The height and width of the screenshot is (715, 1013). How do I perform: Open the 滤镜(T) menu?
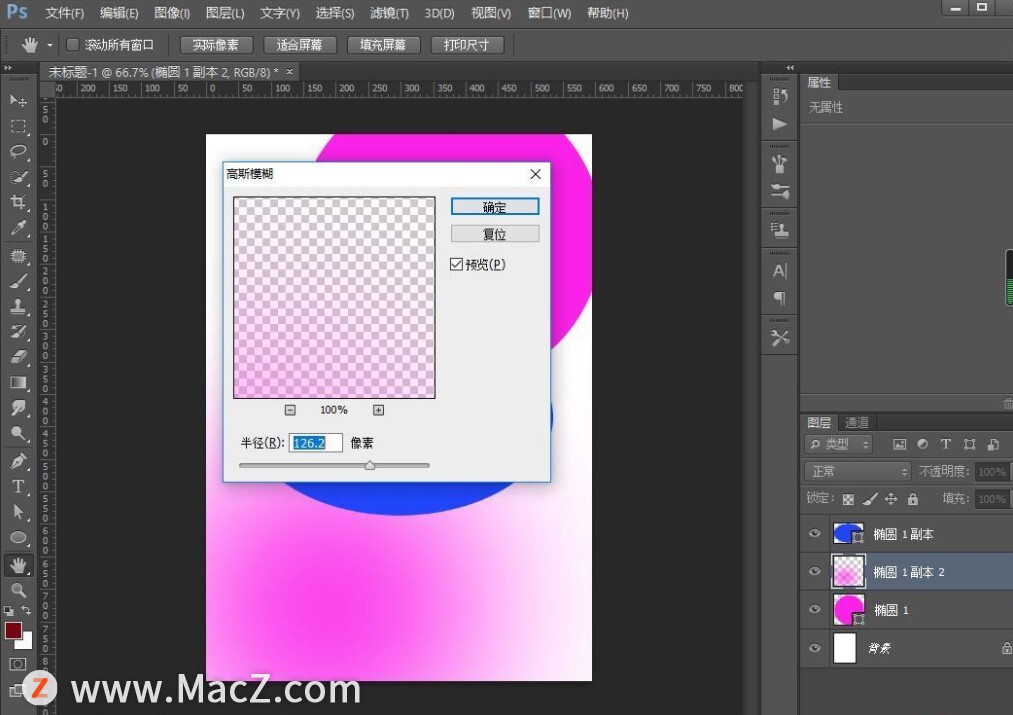[390, 13]
